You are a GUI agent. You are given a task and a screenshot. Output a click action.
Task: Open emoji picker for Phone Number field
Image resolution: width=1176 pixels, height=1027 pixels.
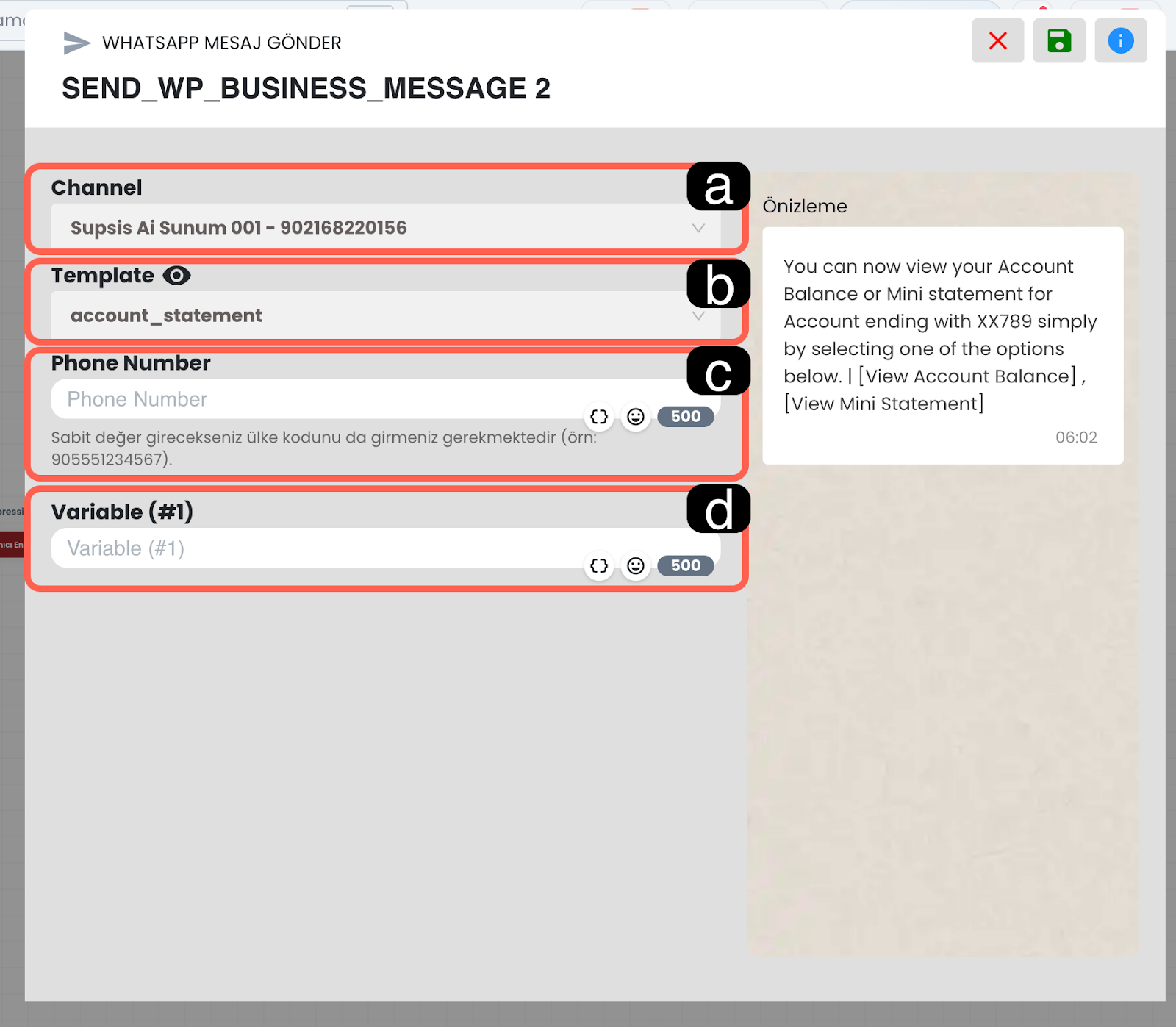click(636, 417)
